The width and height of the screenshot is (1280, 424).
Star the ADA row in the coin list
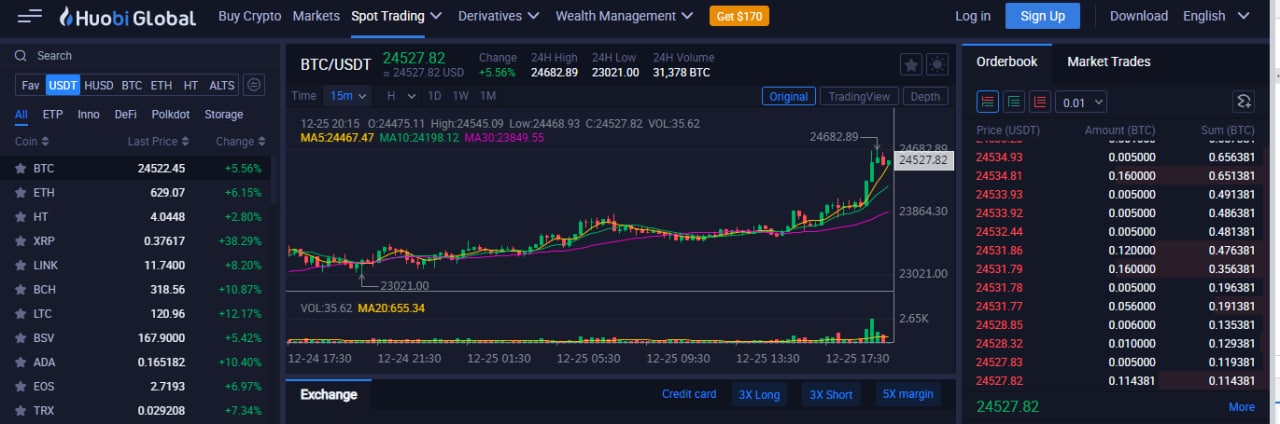pyautogui.click(x=20, y=362)
